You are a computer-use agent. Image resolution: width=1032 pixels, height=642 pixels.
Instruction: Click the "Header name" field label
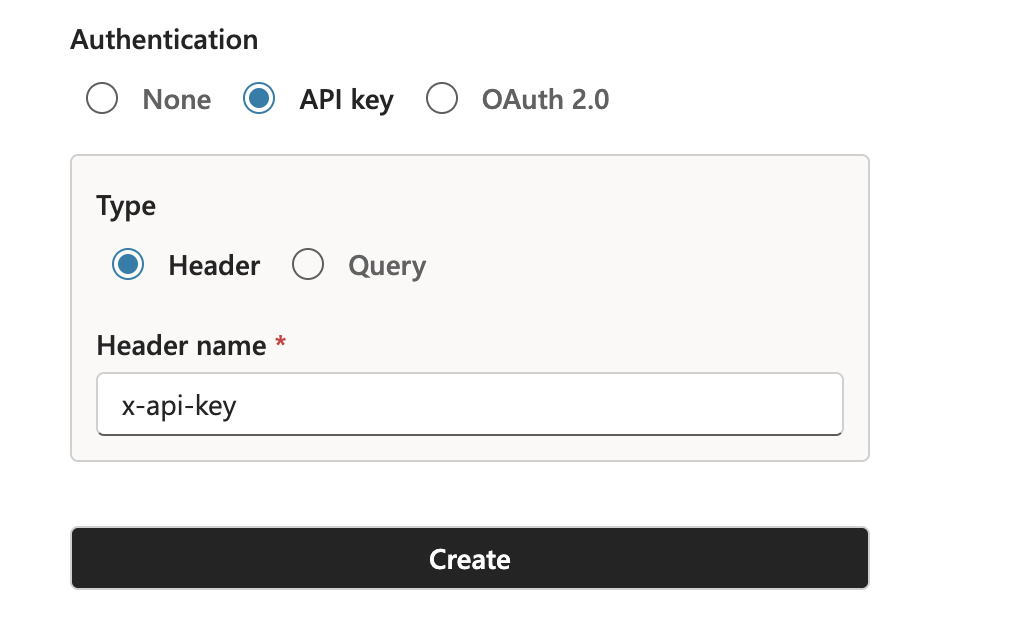pyautogui.click(x=181, y=346)
